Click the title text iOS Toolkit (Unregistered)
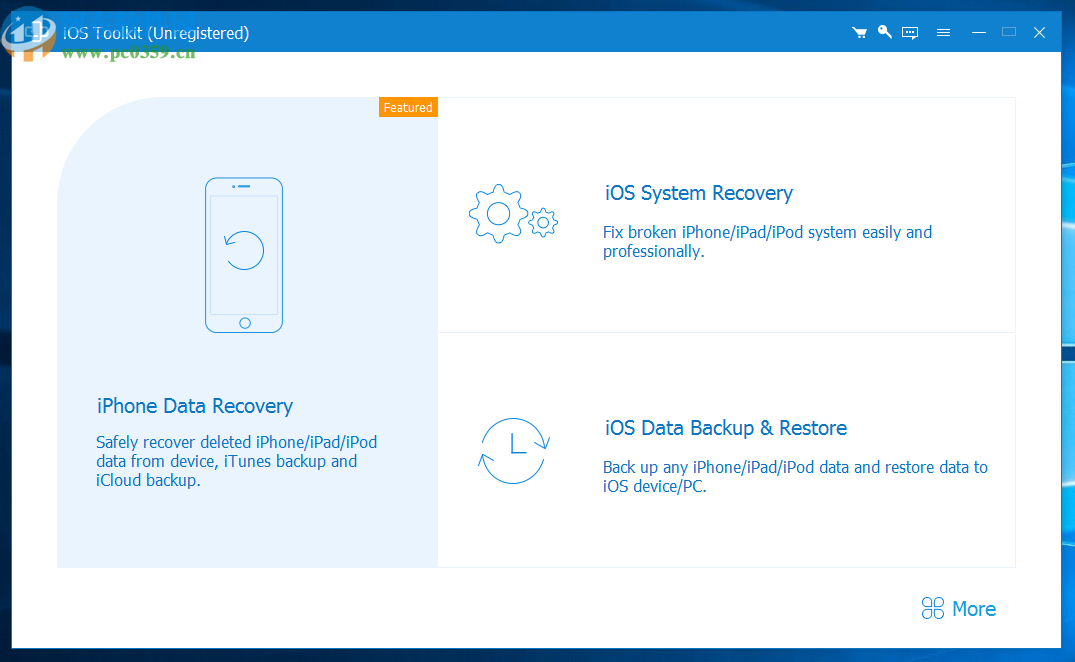 pyautogui.click(x=155, y=31)
